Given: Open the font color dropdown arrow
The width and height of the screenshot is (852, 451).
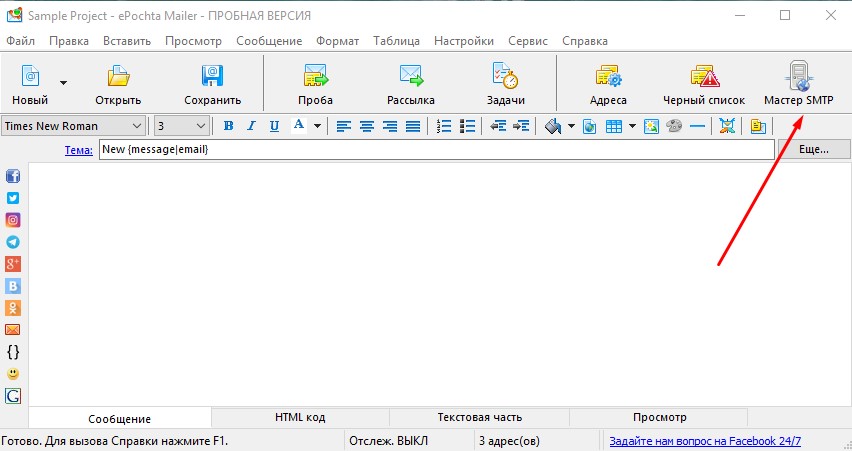Looking at the screenshot, I should click(317, 127).
